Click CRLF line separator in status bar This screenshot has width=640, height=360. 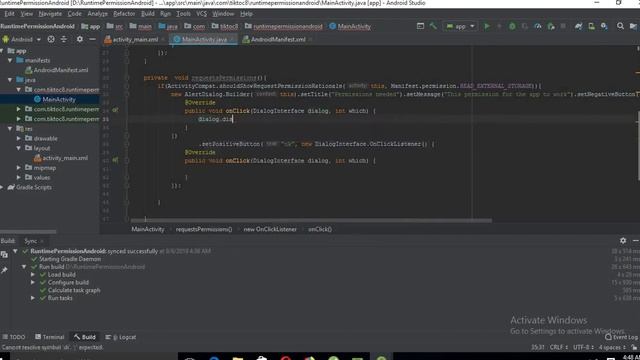558,347
